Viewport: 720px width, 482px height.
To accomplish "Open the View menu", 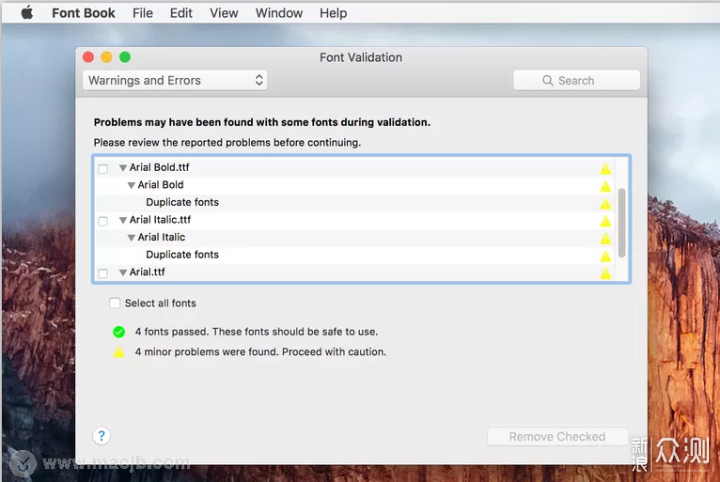I will [224, 13].
